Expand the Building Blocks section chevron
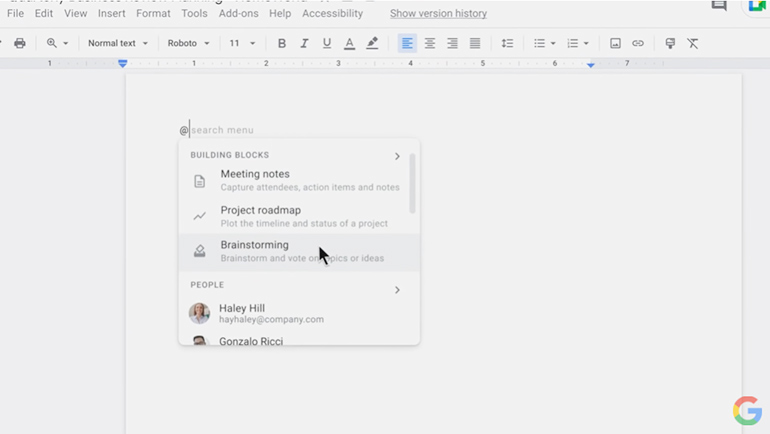 point(397,156)
